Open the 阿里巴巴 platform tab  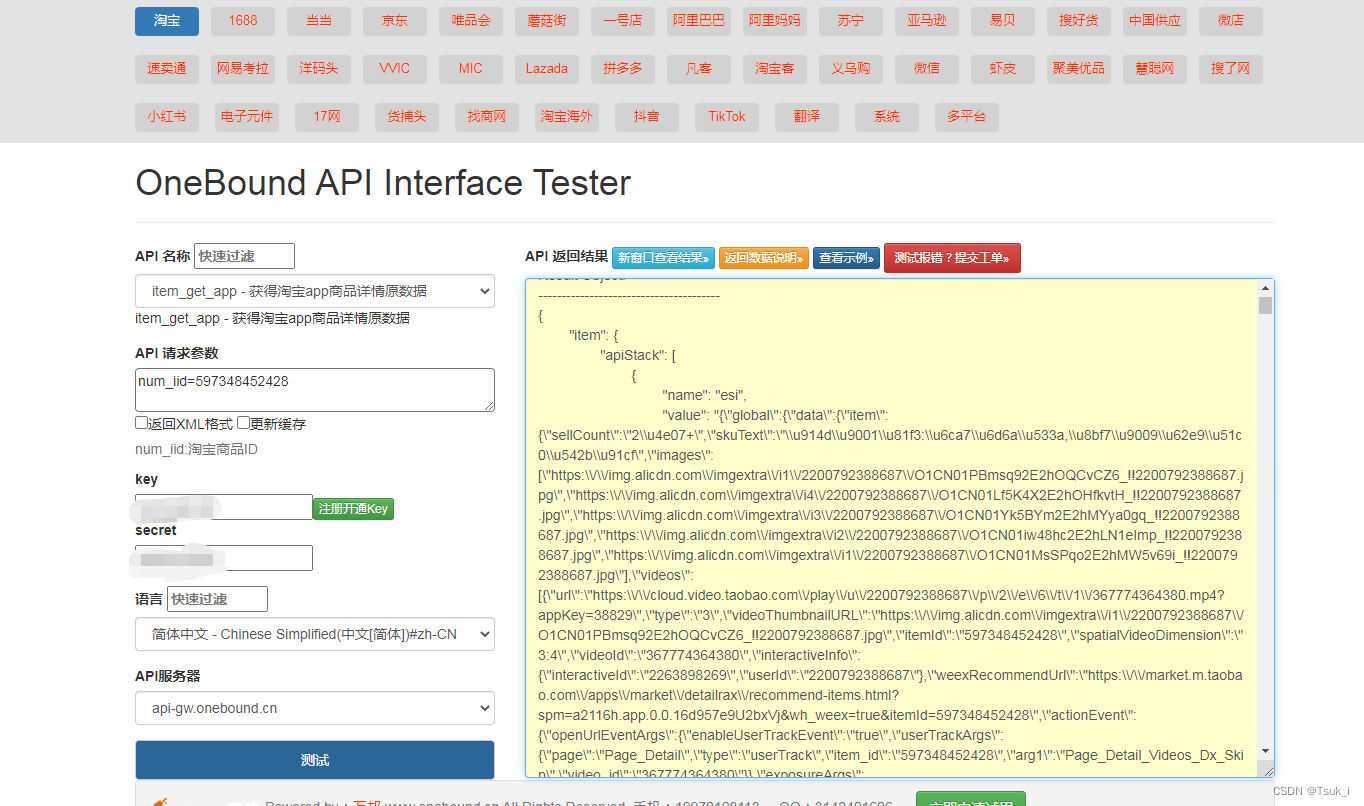coord(699,21)
